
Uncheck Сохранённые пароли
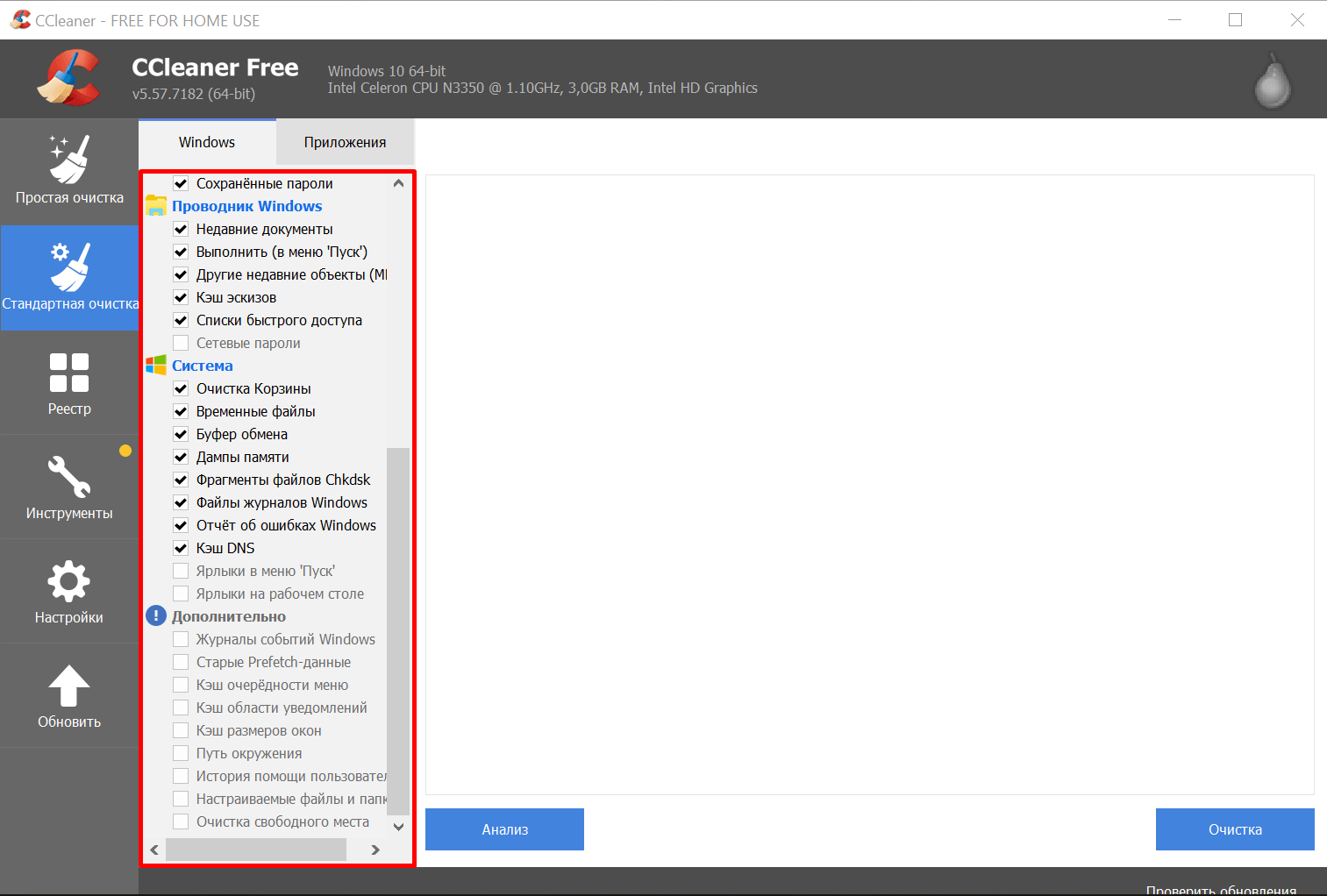coord(181,183)
